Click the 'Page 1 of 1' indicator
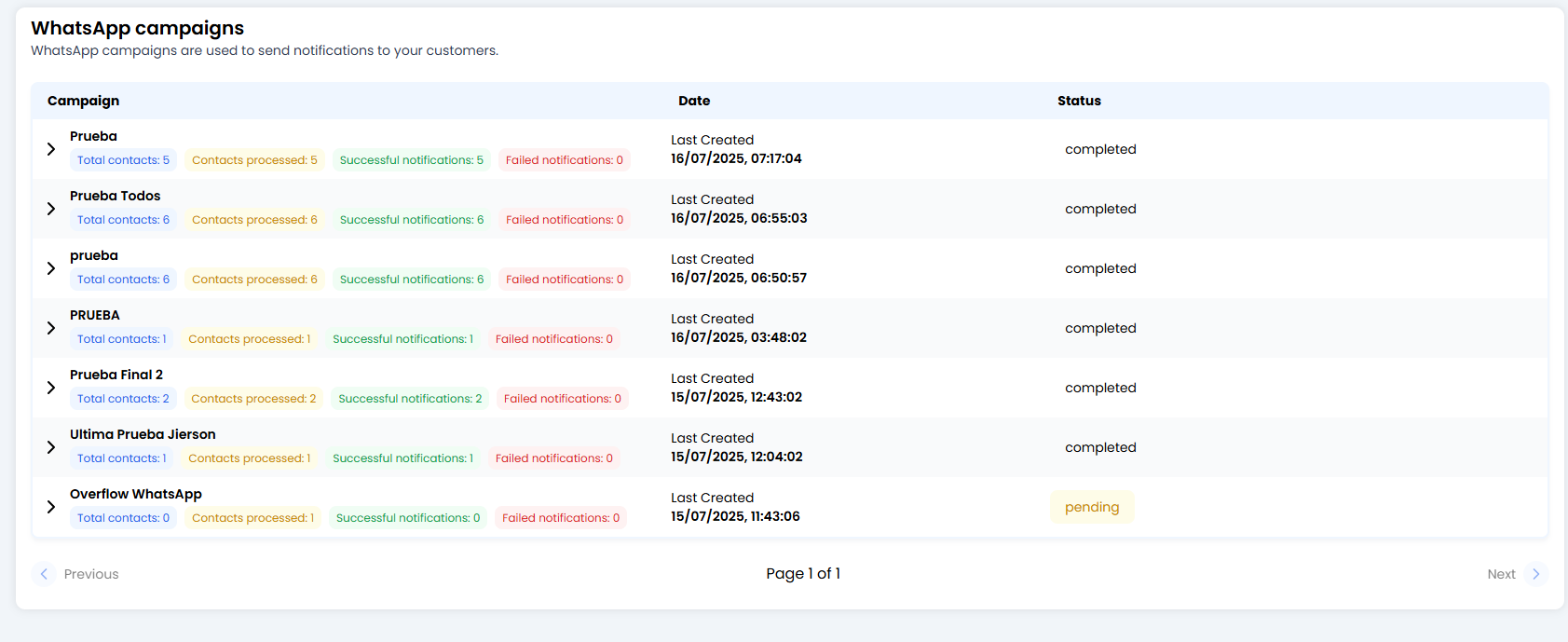The width and height of the screenshot is (1568, 642). (x=803, y=574)
